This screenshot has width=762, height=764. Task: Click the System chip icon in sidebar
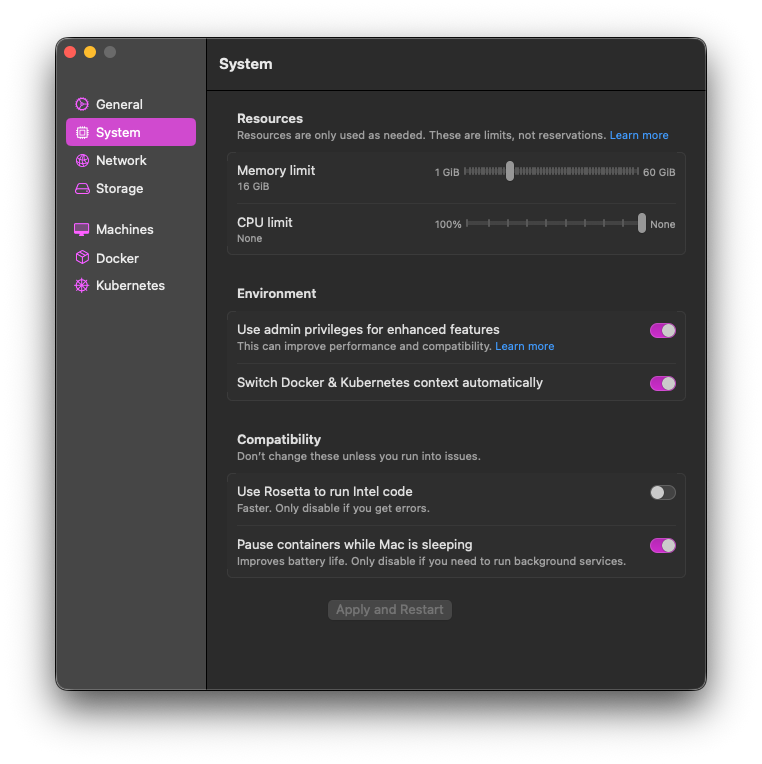(x=82, y=132)
